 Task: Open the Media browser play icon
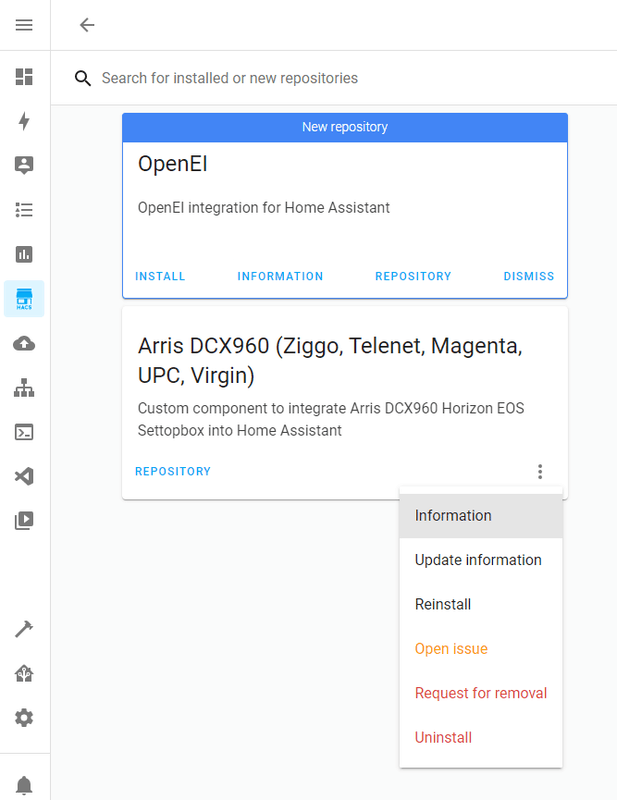[24, 520]
